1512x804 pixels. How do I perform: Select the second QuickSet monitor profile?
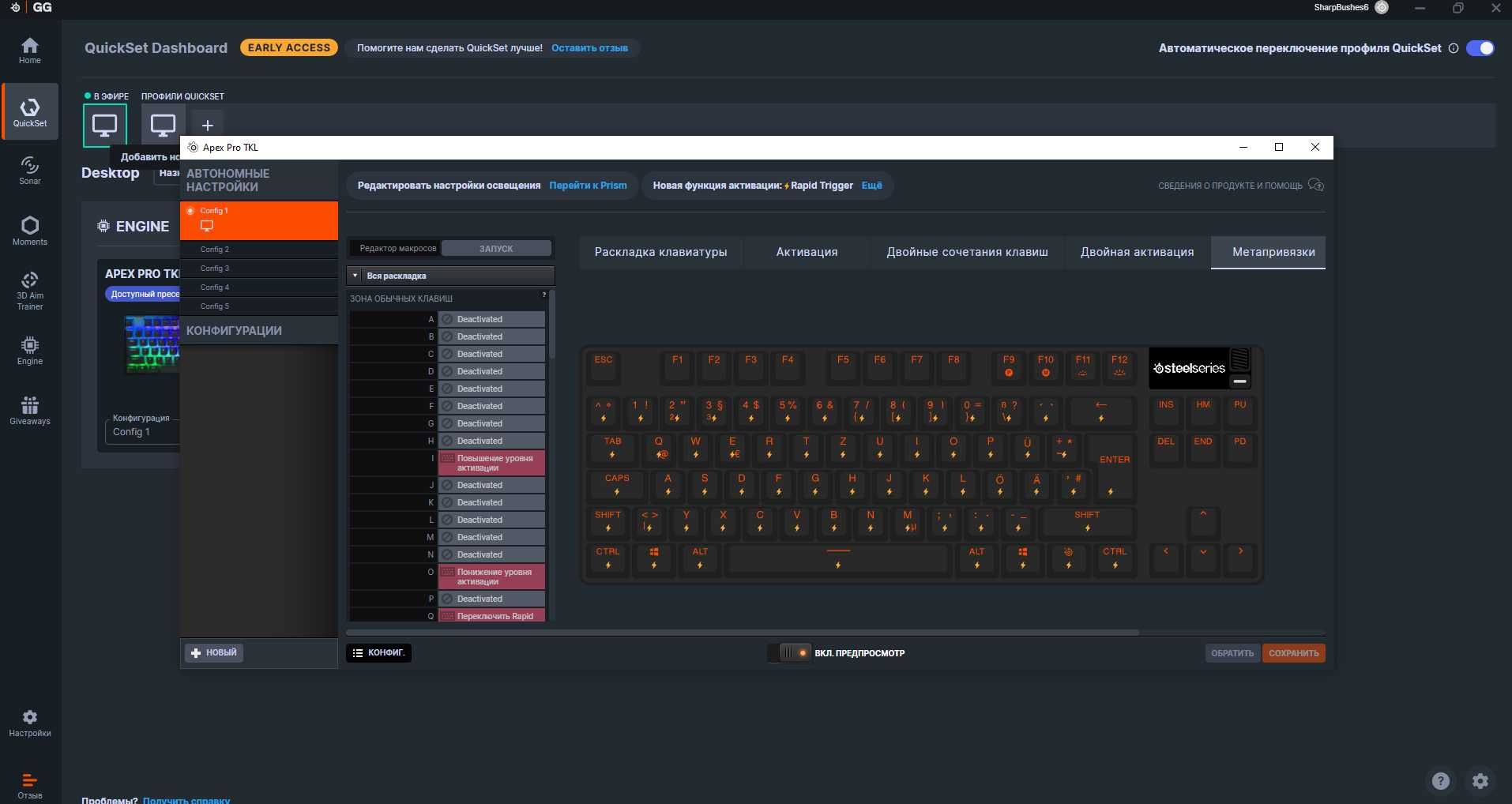tap(163, 125)
